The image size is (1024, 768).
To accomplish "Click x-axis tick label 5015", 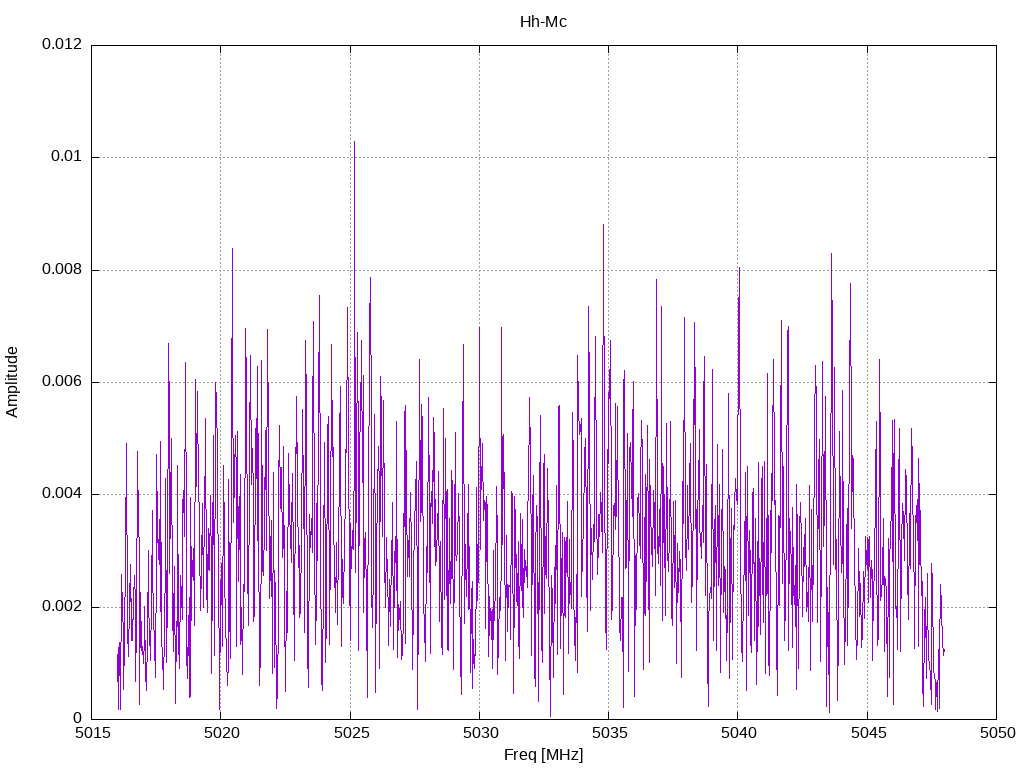I will click(x=92, y=733).
